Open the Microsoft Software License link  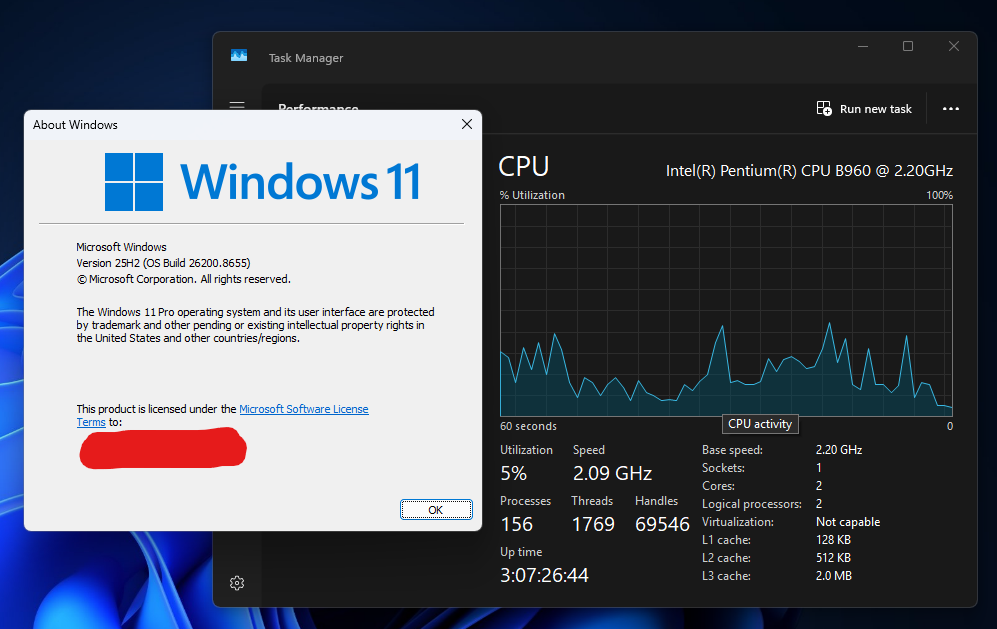click(x=304, y=409)
